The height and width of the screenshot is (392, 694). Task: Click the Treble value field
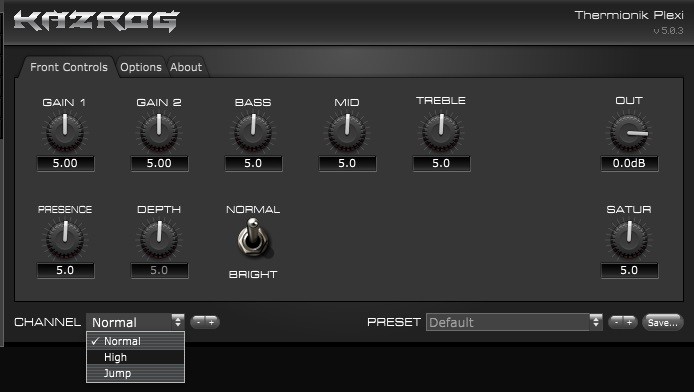point(441,163)
